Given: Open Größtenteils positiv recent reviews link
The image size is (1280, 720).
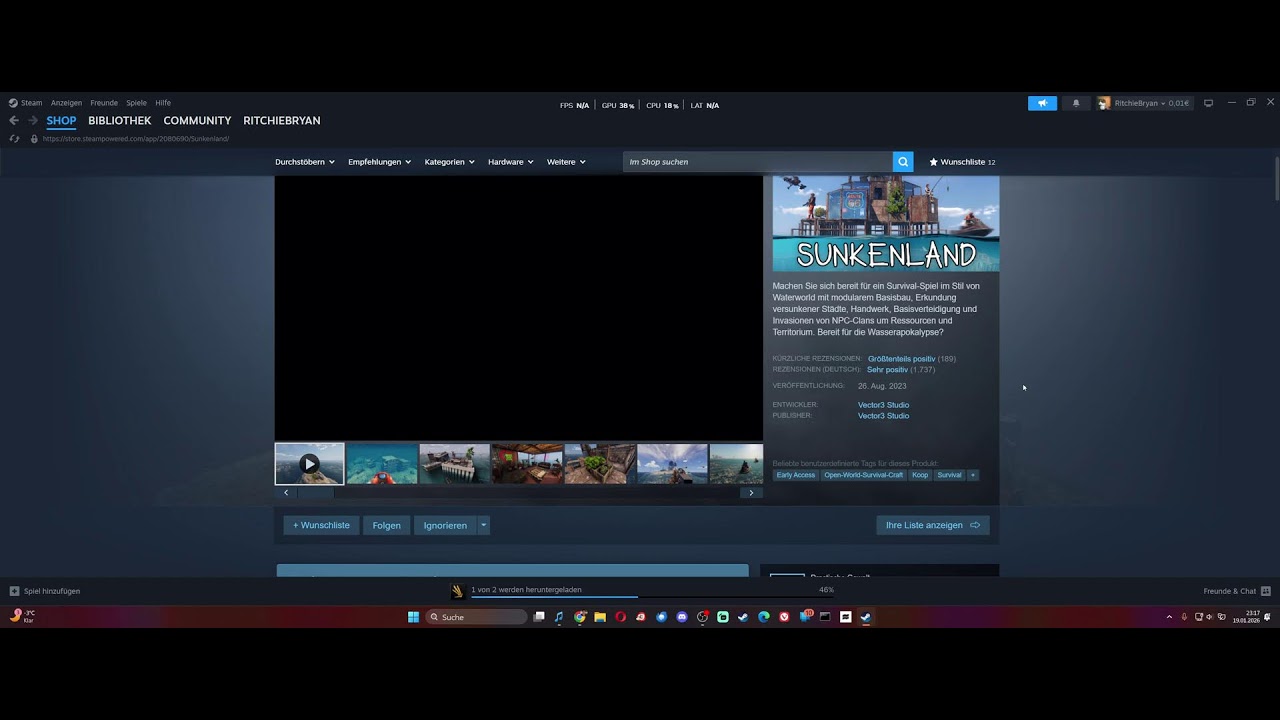Looking at the screenshot, I should click(x=901, y=359).
